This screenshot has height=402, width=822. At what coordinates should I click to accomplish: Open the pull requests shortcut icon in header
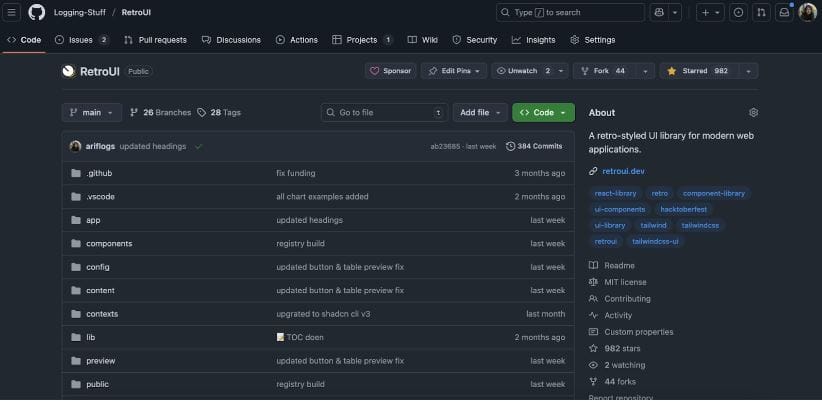(761, 13)
